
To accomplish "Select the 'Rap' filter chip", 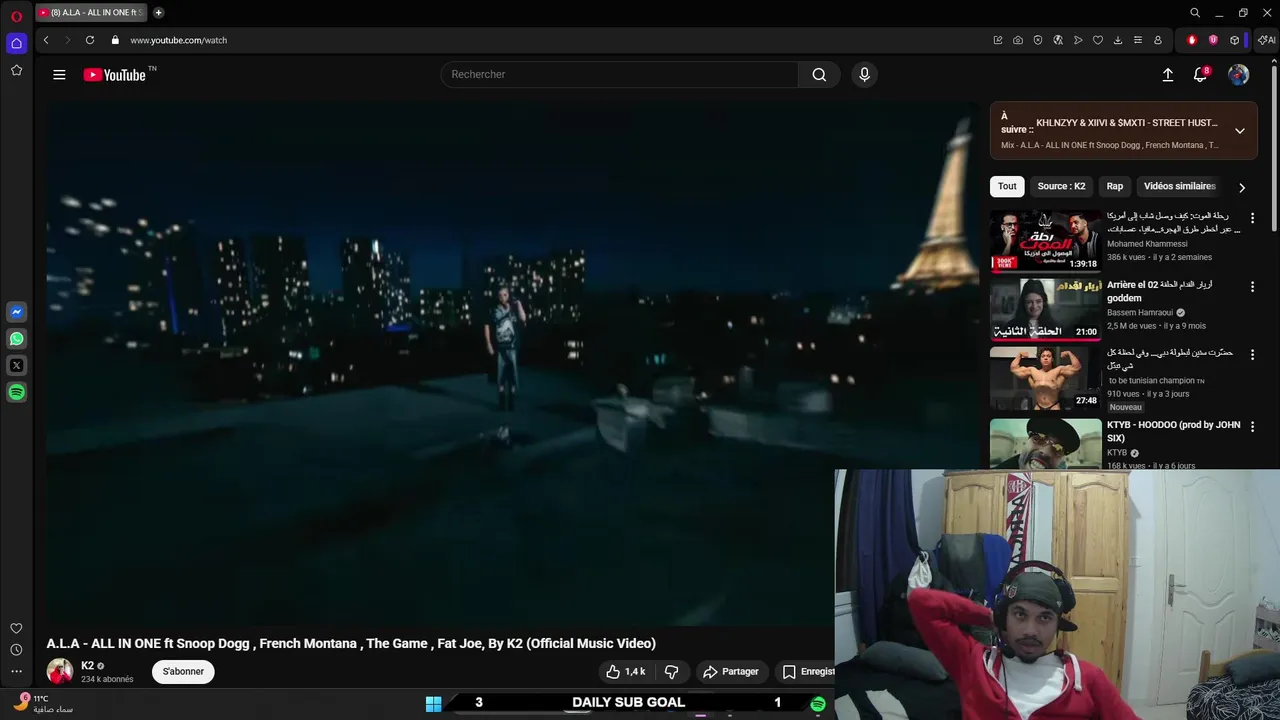I will tap(1115, 186).
